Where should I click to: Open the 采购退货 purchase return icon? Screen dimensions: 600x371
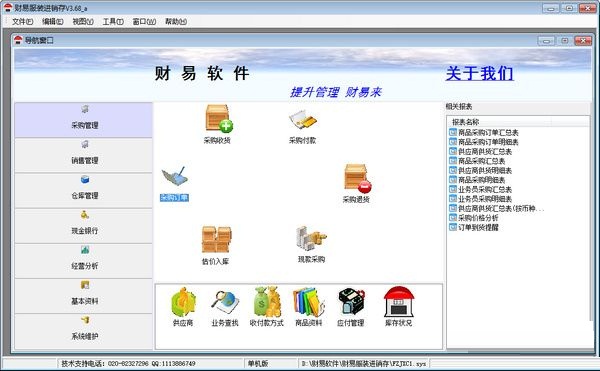(x=356, y=183)
